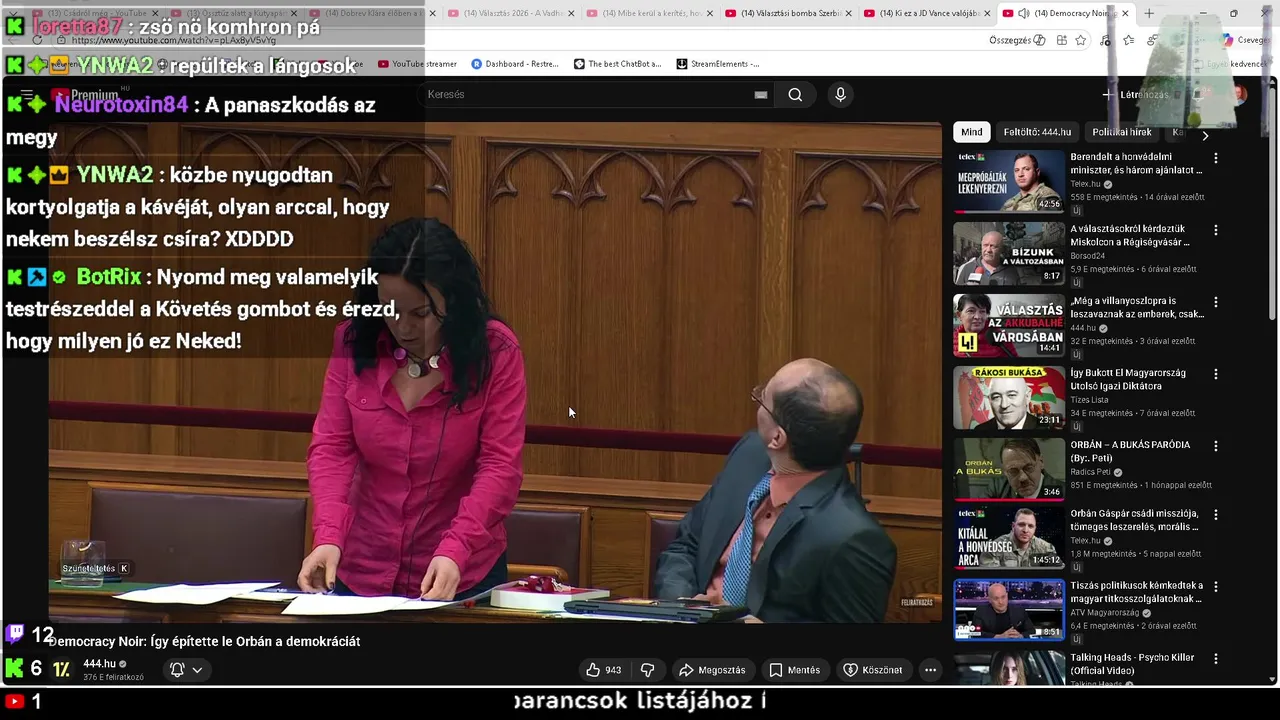This screenshot has height=720, width=1280.
Task: Like the video with the thumbs-up button
Action: 603,670
